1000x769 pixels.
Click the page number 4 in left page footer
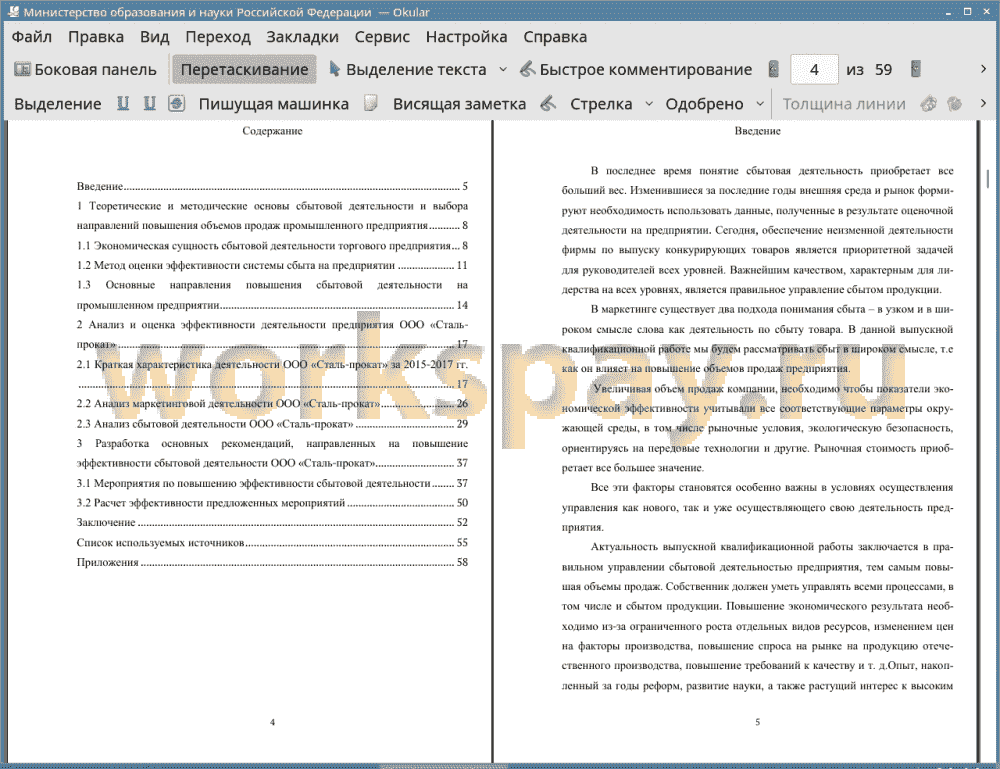pyautogui.click(x=272, y=722)
